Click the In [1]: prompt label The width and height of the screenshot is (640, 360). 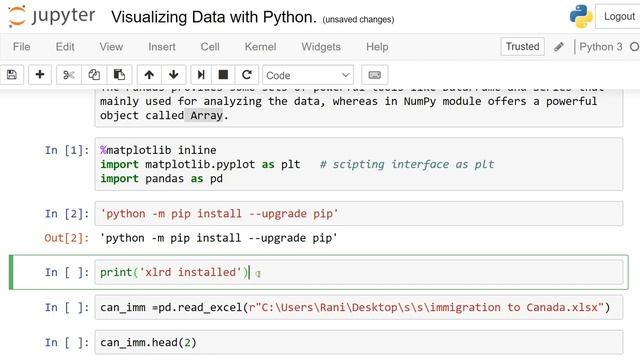[x=67, y=150]
